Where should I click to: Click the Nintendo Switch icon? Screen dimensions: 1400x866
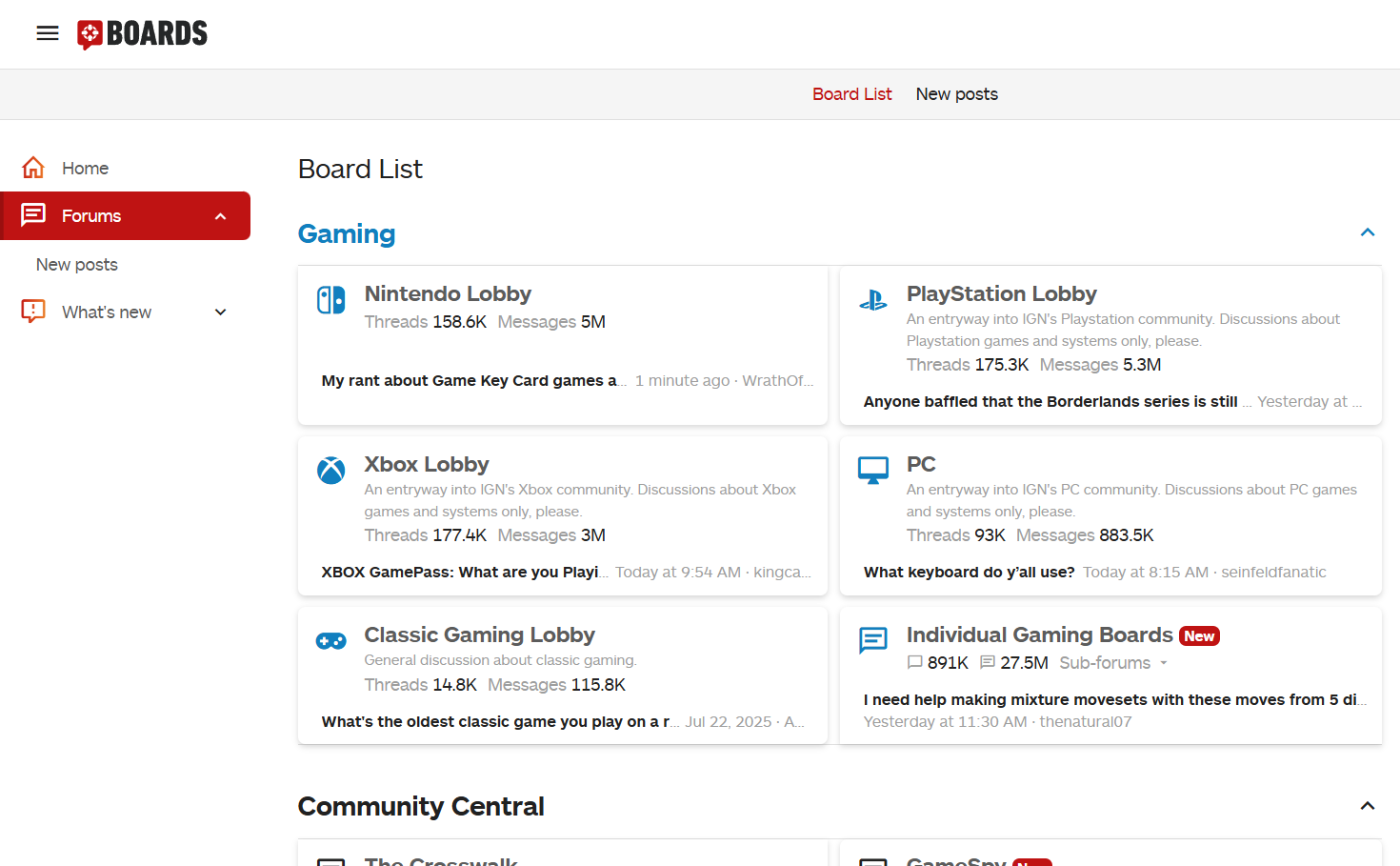tap(331, 300)
